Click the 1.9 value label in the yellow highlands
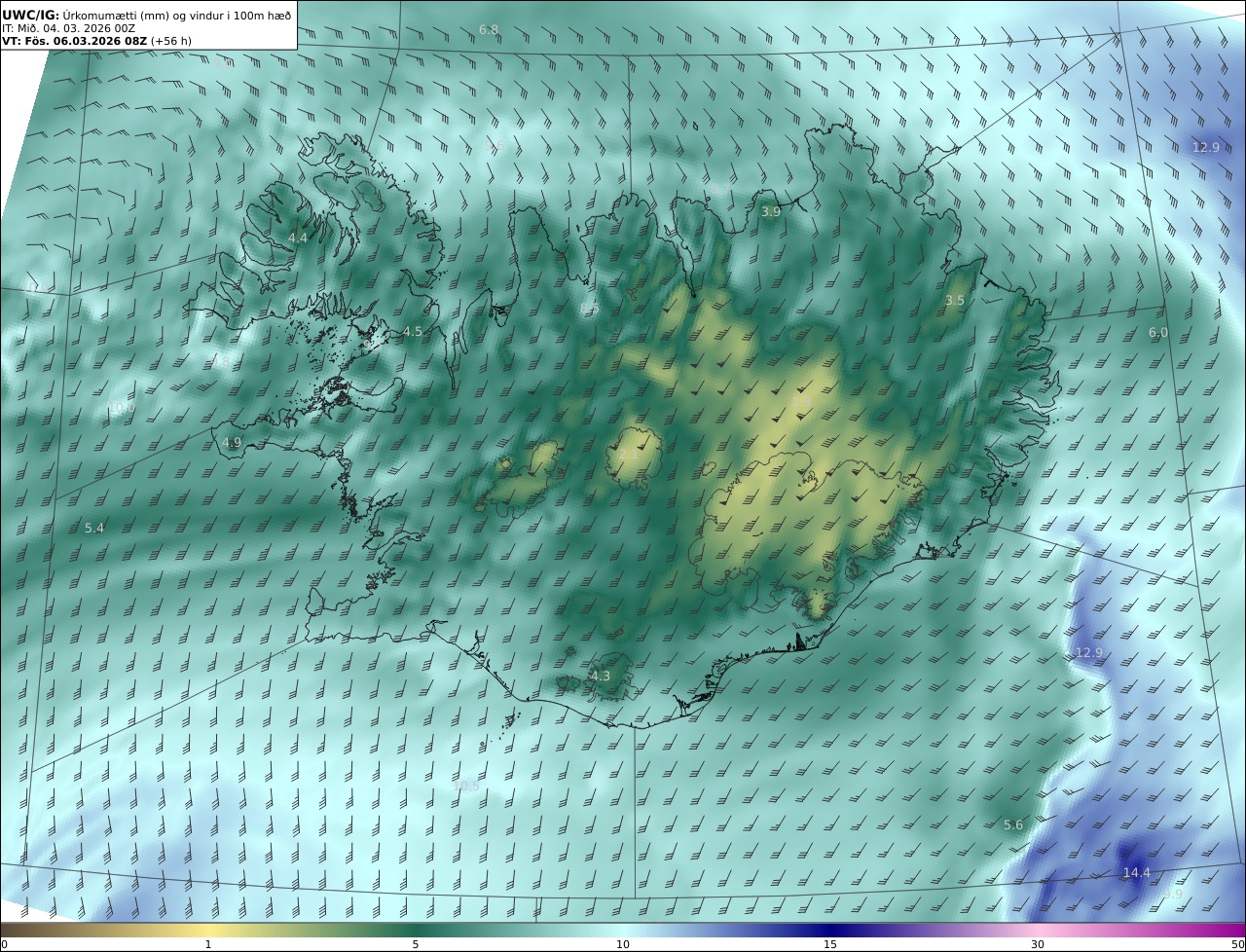 [802, 401]
